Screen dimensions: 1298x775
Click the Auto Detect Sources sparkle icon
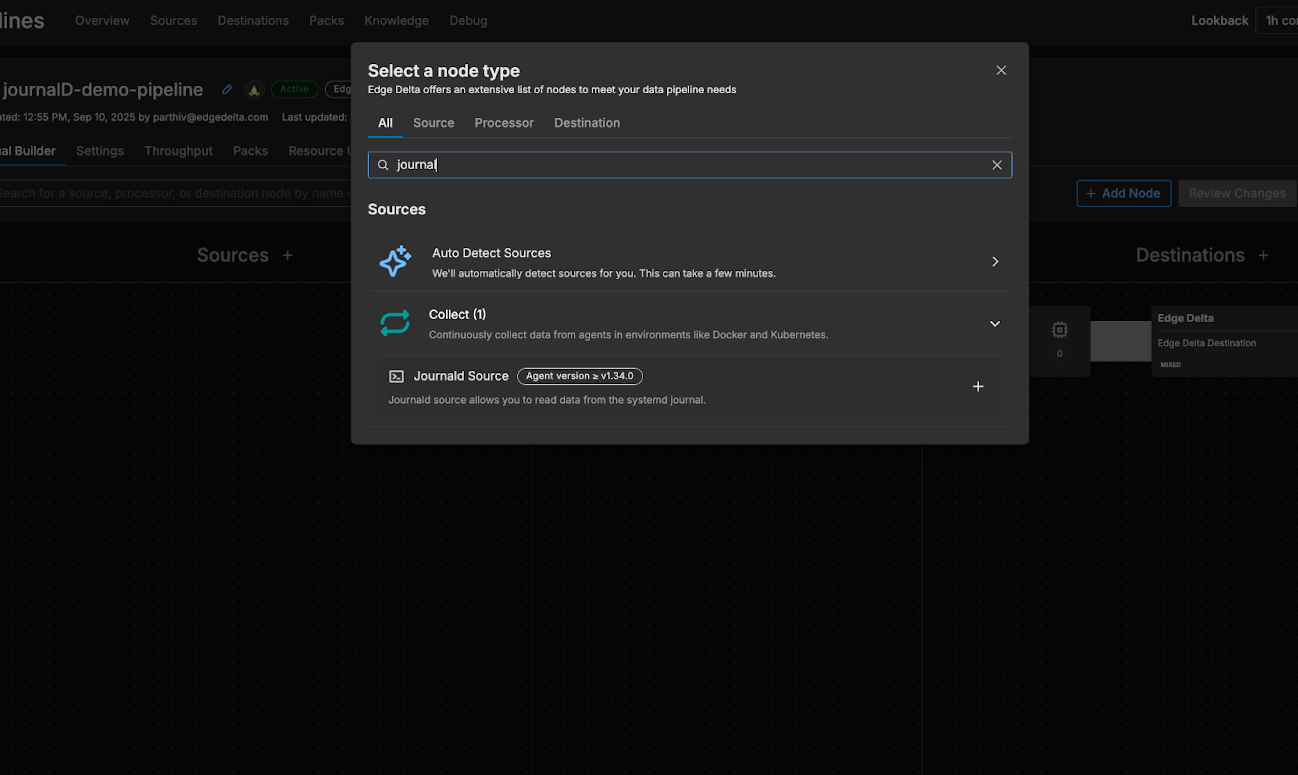pos(395,261)
